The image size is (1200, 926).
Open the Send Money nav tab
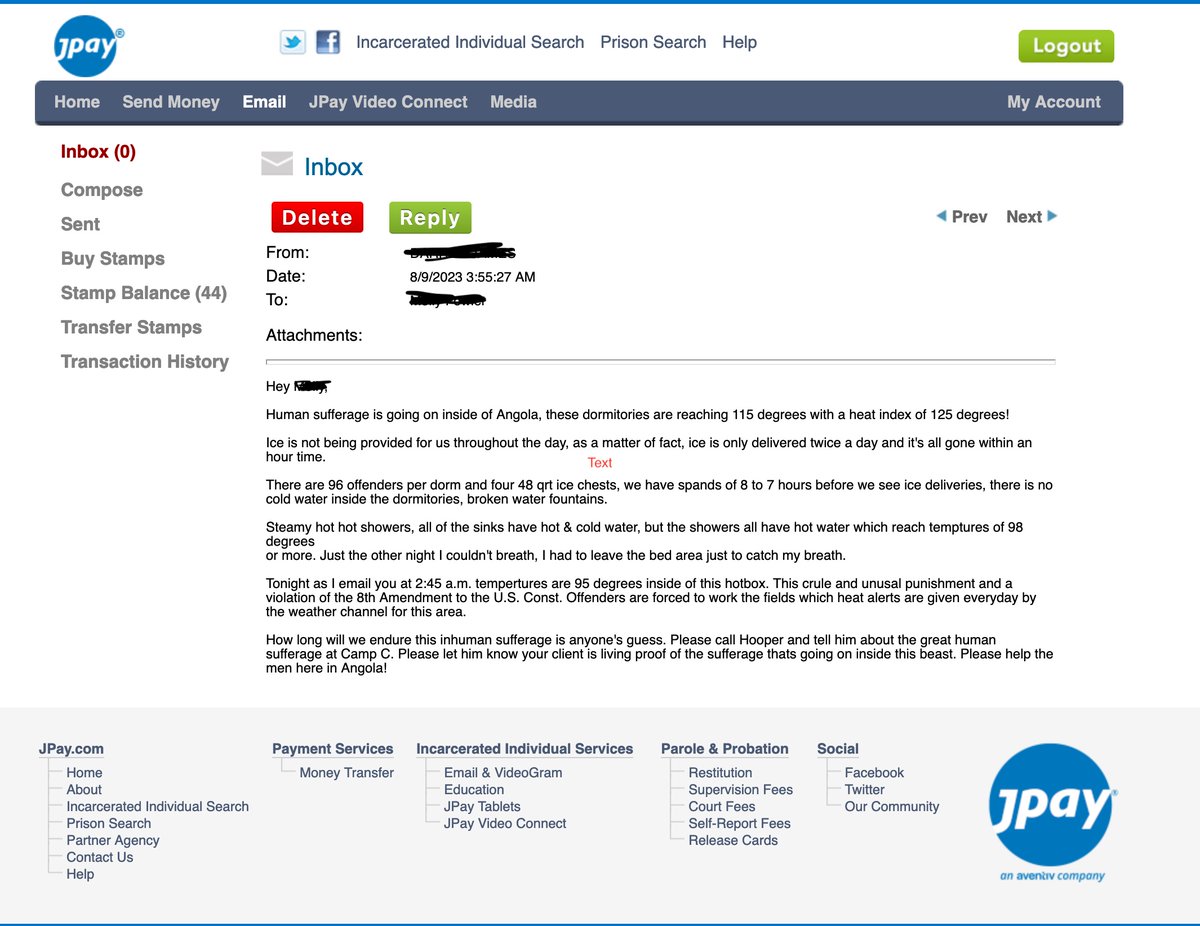point(171,102)
